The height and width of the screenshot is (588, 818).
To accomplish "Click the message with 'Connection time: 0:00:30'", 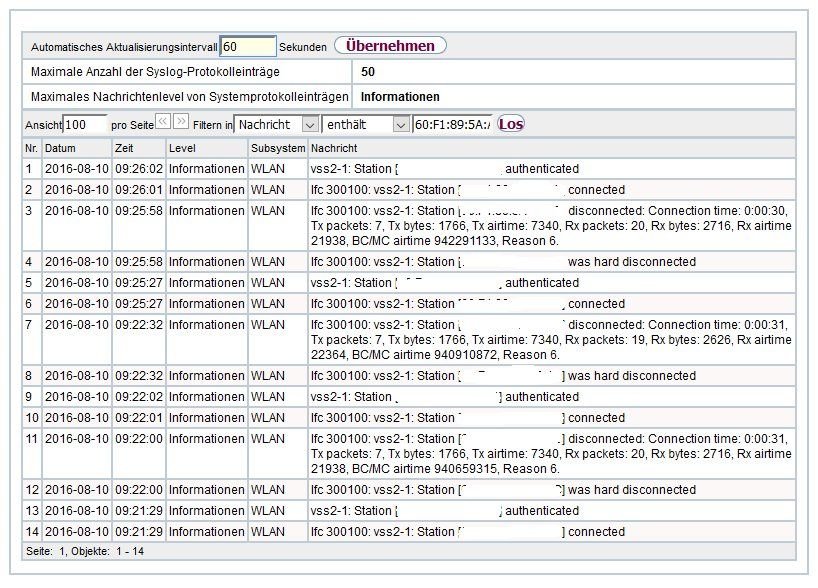I will click(x=552, y=226).
